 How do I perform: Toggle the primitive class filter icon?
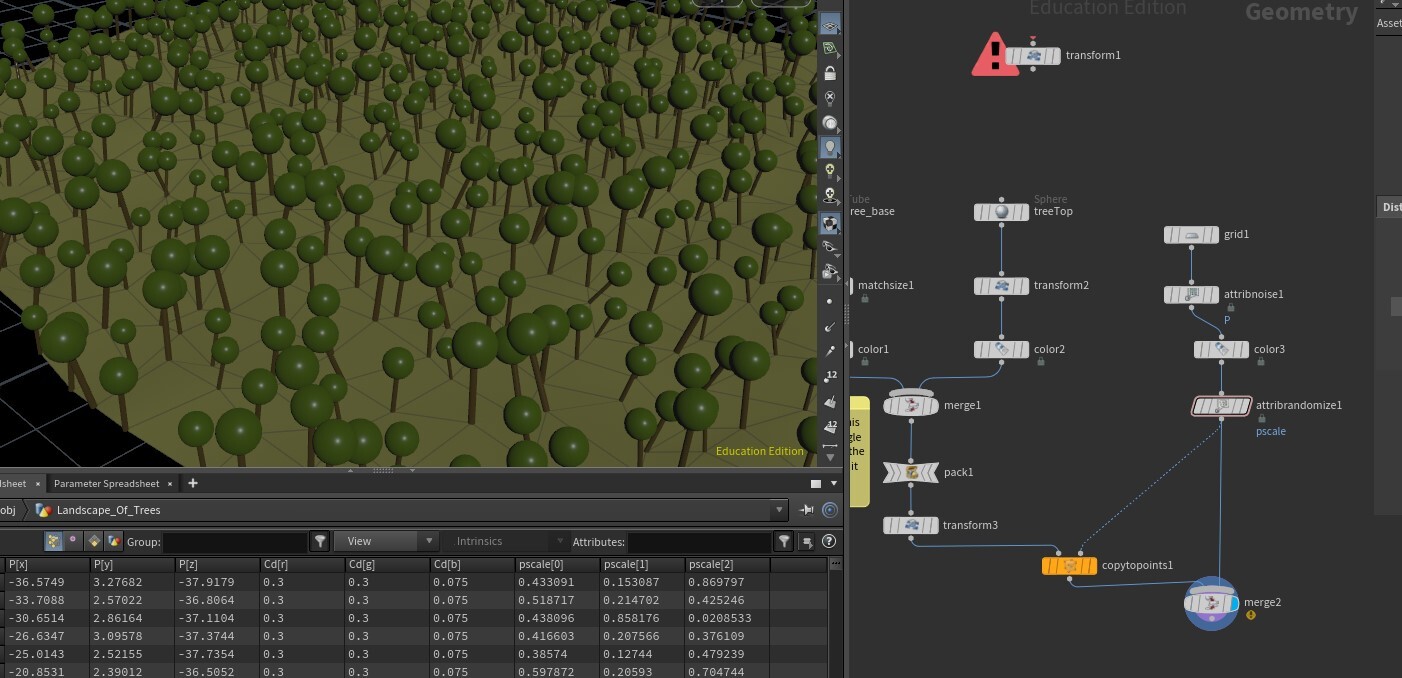pyautogui.click(x=94, y=541)
